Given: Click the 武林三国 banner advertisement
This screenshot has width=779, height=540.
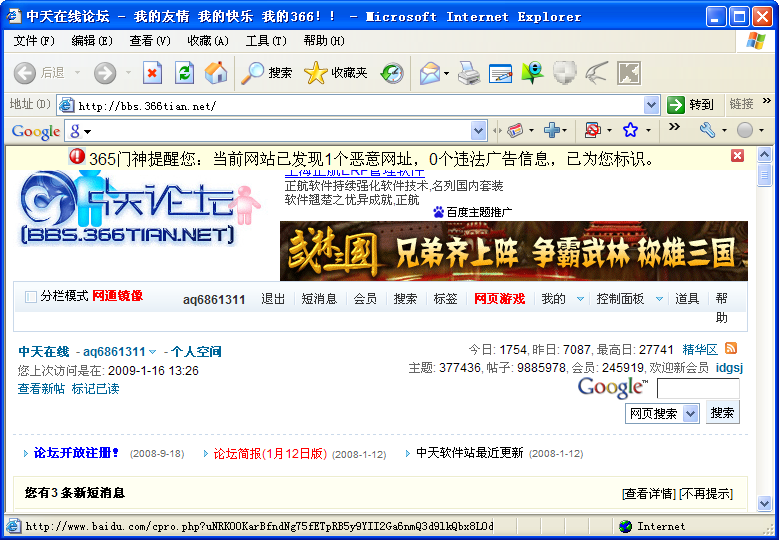Looking at the screenshot, I should (x=514, y=251).
